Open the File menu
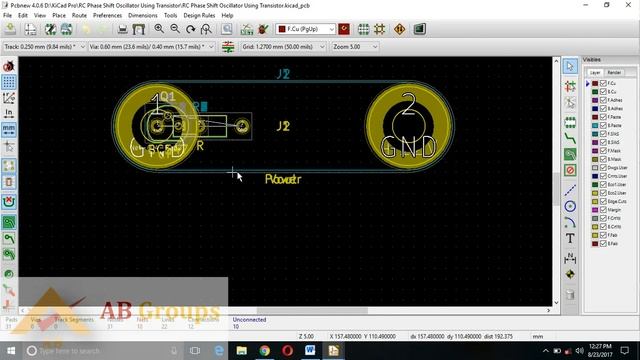Screen dimensions: 640x360 coord(7,16)
